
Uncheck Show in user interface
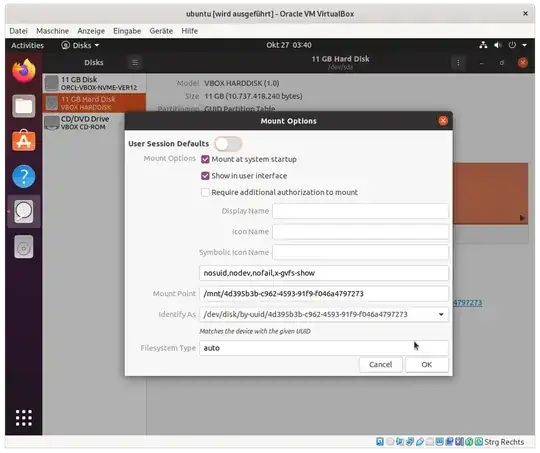pyautogui.click(x=205, y=176)
